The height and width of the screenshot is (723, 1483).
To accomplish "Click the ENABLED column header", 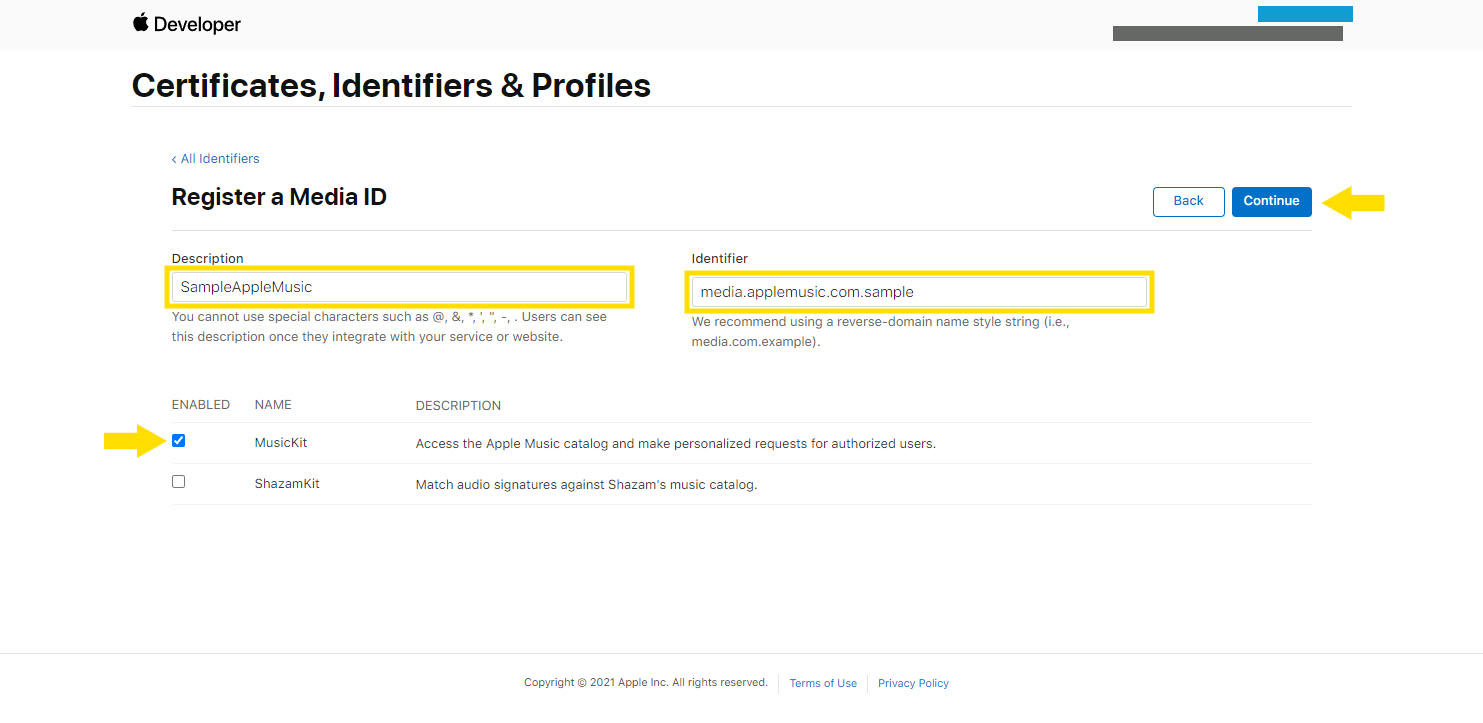I will (201, 405).
